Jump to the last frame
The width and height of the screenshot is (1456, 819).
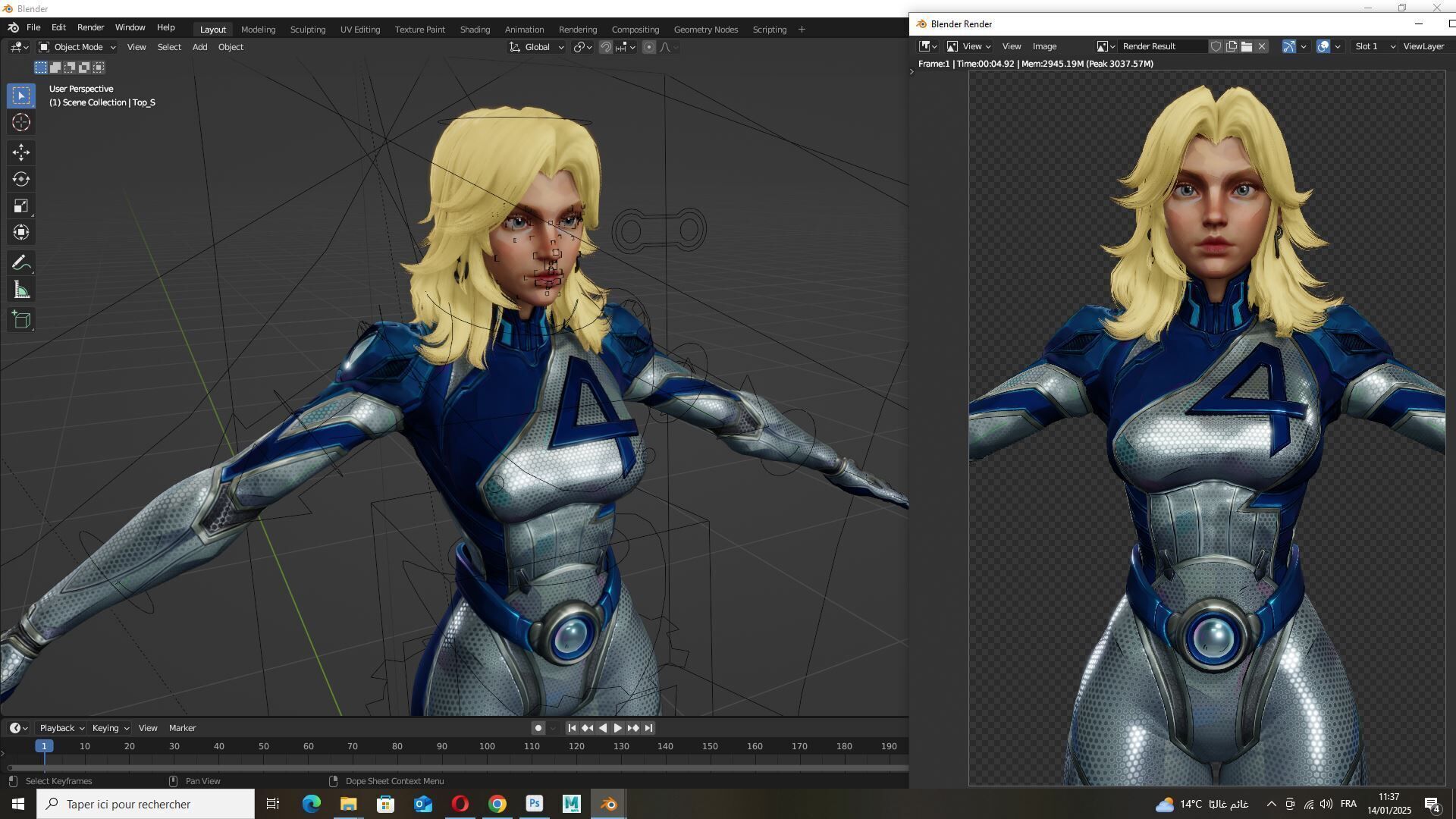648,729
